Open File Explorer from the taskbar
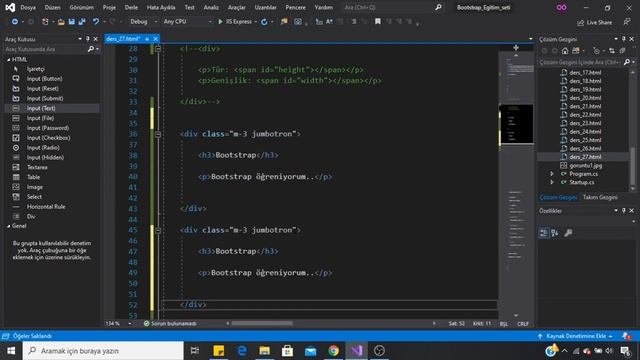 click(264, 351)
